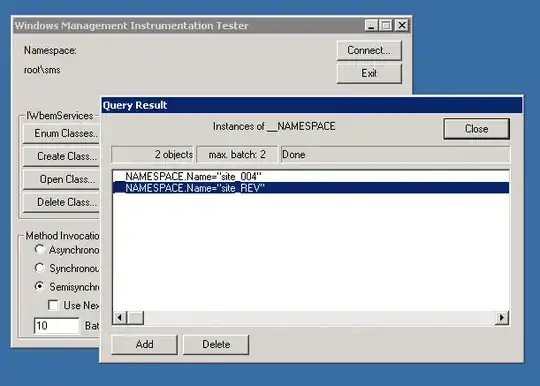Click the right scroll arrow in results list
Image resolution: width=540 pixels, height=386 pixels.
pos(502,317)
